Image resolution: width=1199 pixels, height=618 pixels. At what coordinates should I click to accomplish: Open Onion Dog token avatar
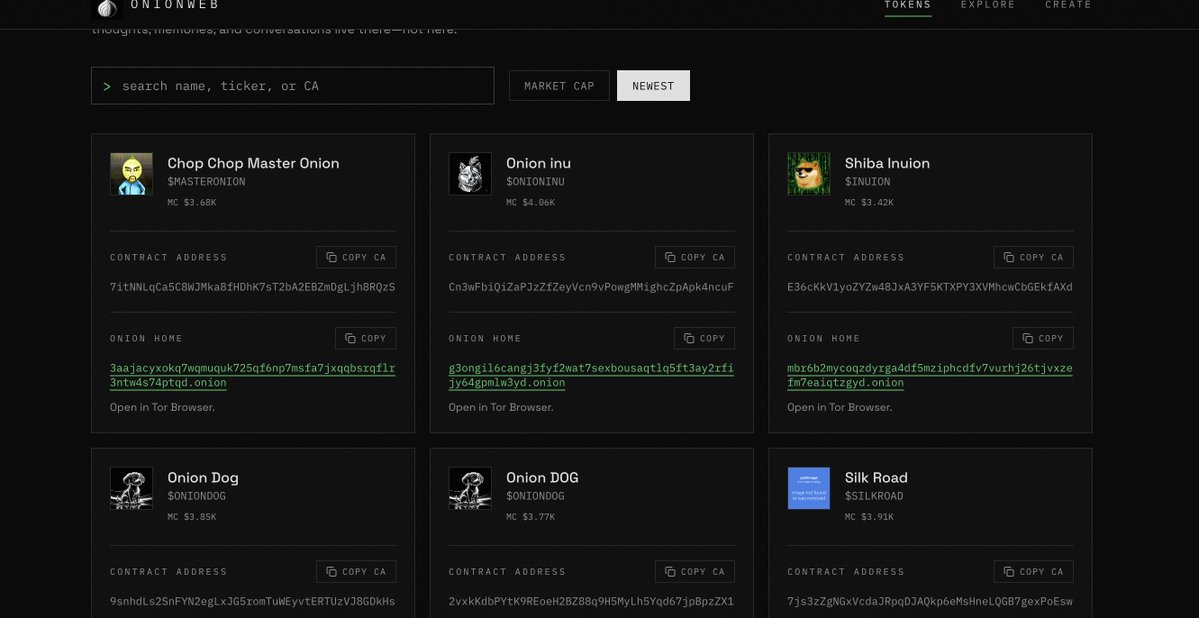(132, 488)
